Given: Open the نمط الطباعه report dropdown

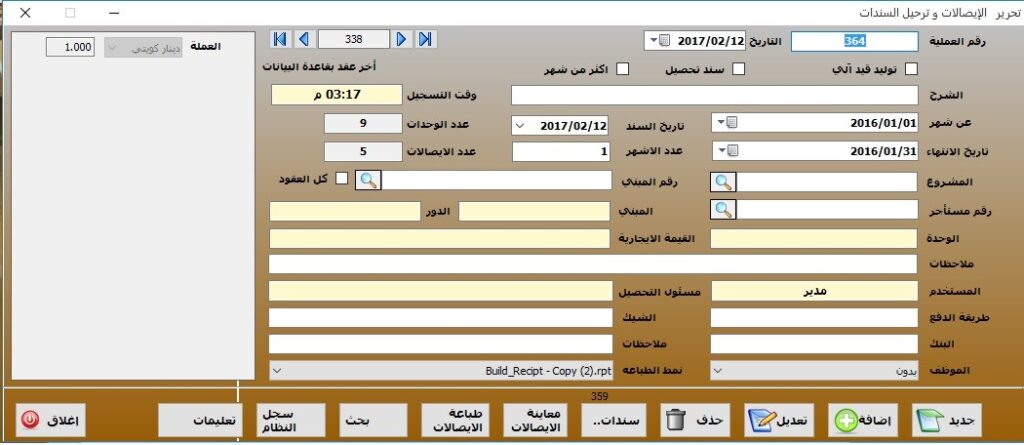Looking at the screenshot, I should [x=277, y=371].
